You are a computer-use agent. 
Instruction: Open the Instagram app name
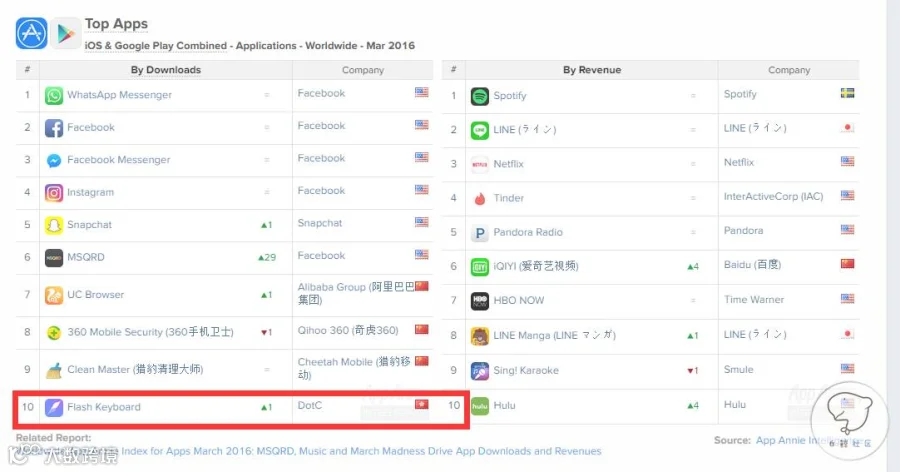[91, 192]
